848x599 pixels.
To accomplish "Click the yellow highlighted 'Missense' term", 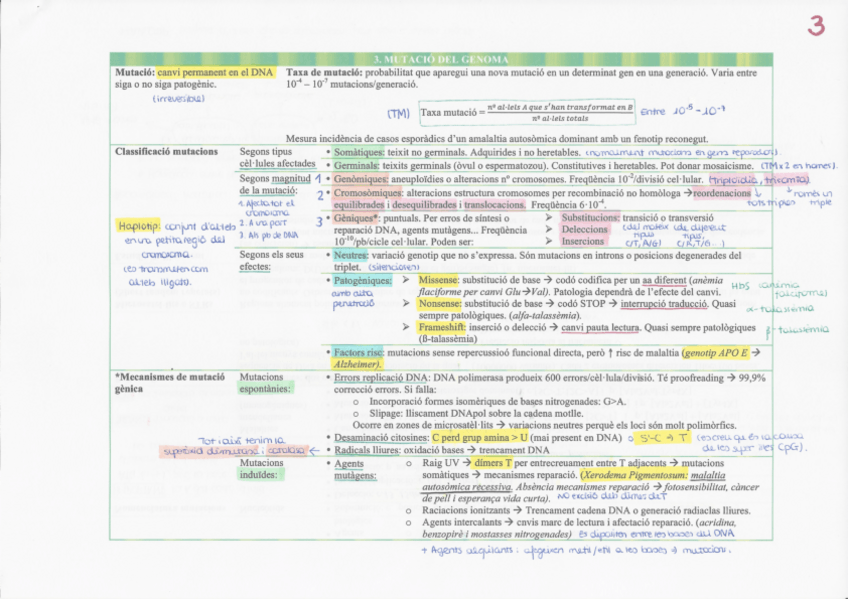I will coord(438,281).
